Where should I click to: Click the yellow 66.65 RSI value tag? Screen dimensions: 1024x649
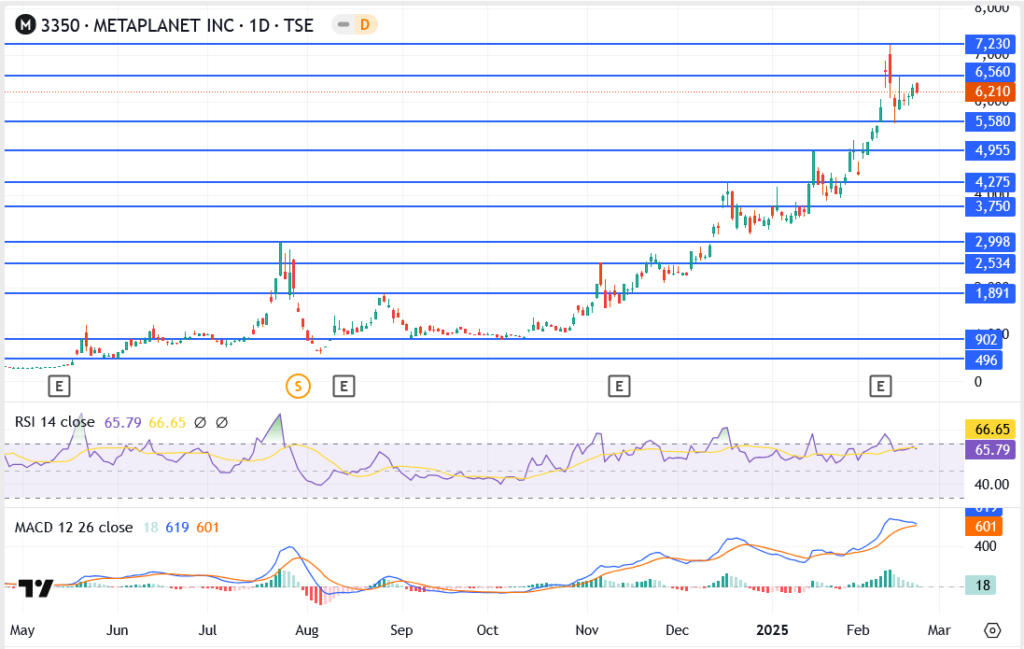pyautogui.click(x=991, y=428)
